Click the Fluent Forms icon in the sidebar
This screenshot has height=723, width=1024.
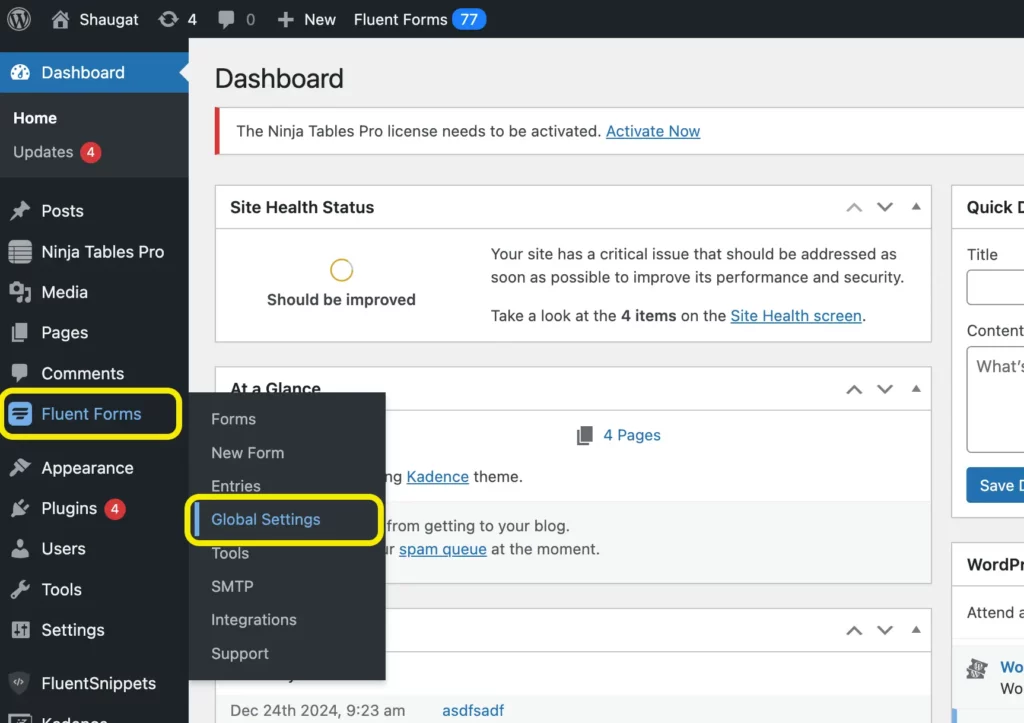(x=20, y=413)
